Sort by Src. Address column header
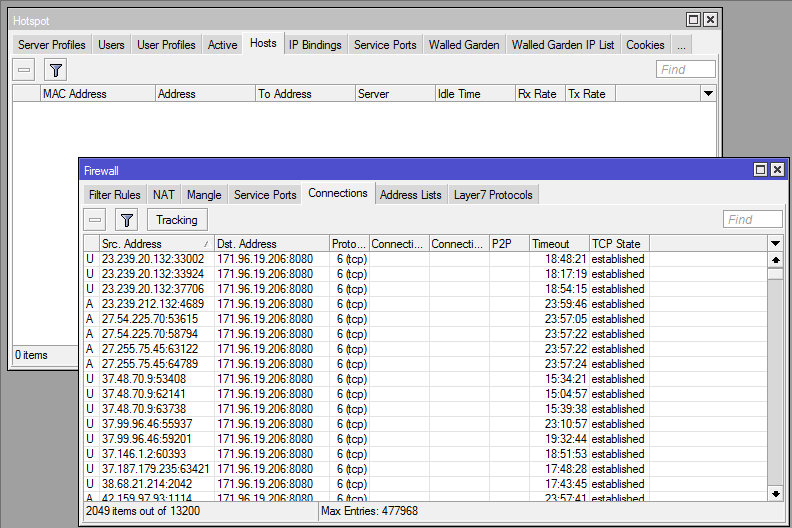Screen dimensions: 792x528 [x=155, y=244]
